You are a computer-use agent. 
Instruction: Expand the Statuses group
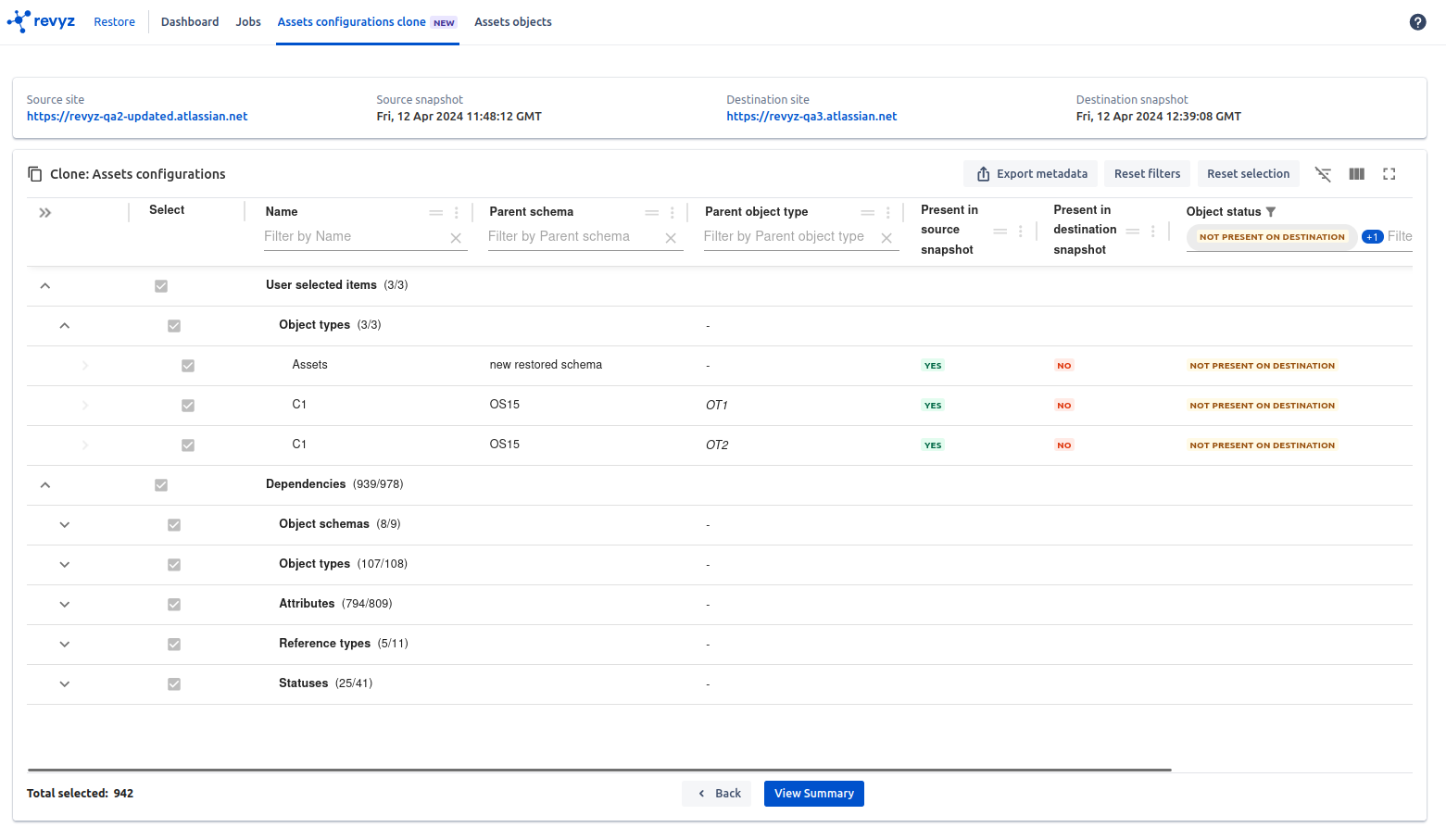point(65,684)
